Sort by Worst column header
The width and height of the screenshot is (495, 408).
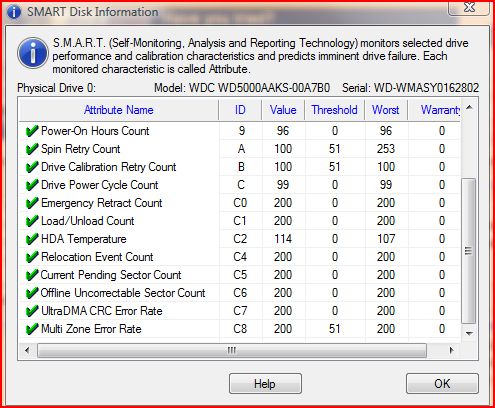[386, 110]
